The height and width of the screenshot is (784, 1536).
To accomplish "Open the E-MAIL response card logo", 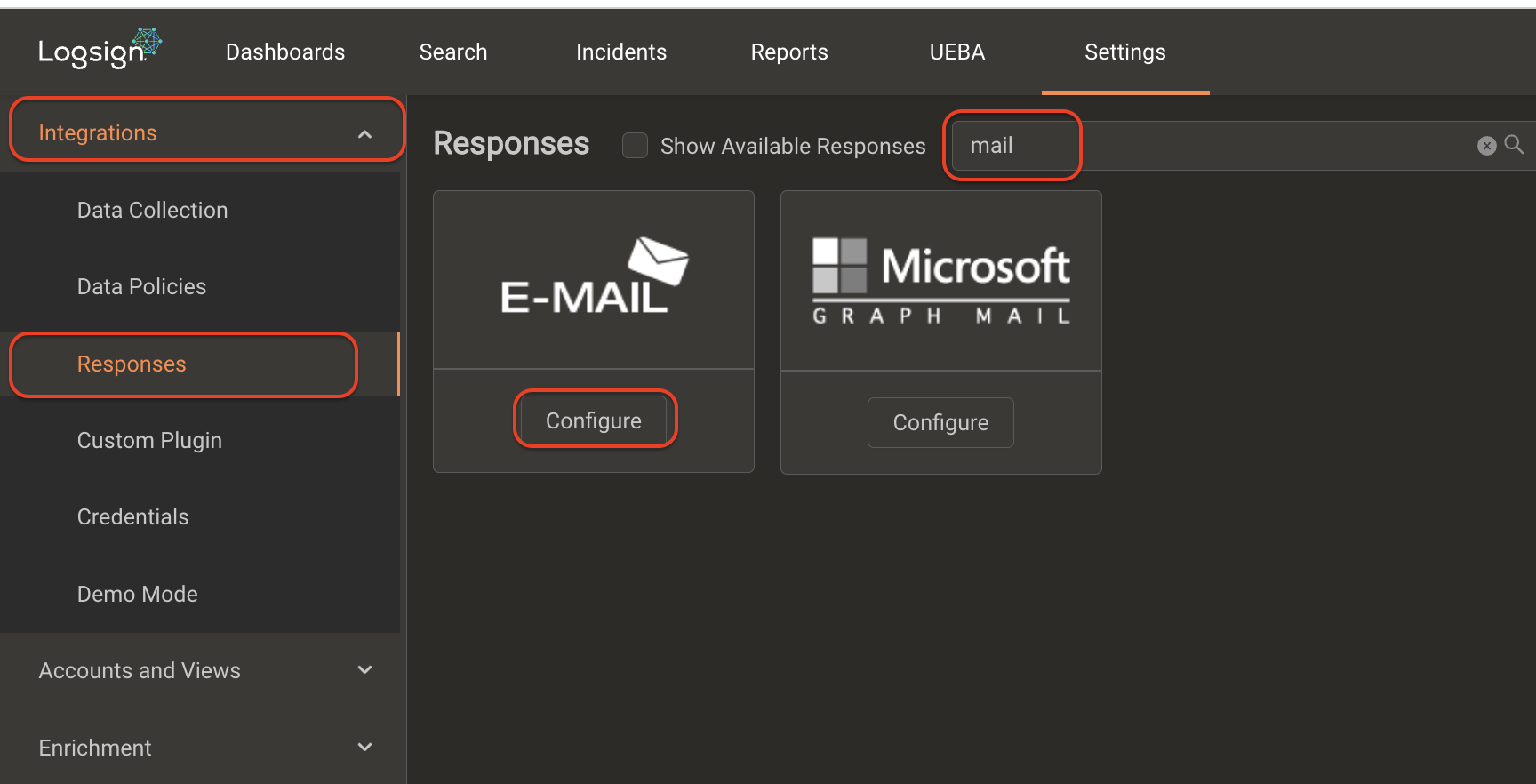I will tap(594, 276).
